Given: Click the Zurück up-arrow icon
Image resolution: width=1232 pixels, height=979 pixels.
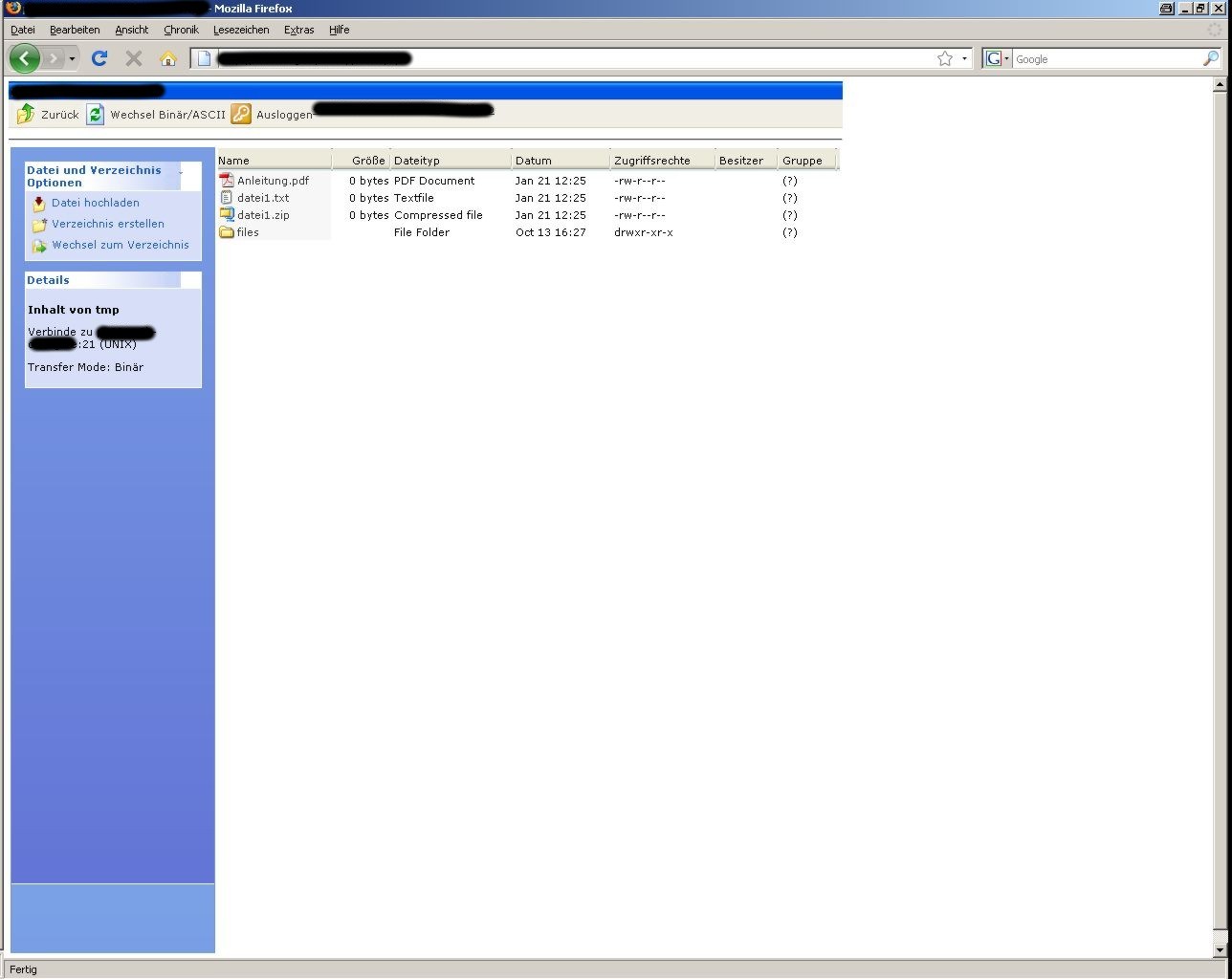Looking at the screenshot, I should [x=26, y=114].
